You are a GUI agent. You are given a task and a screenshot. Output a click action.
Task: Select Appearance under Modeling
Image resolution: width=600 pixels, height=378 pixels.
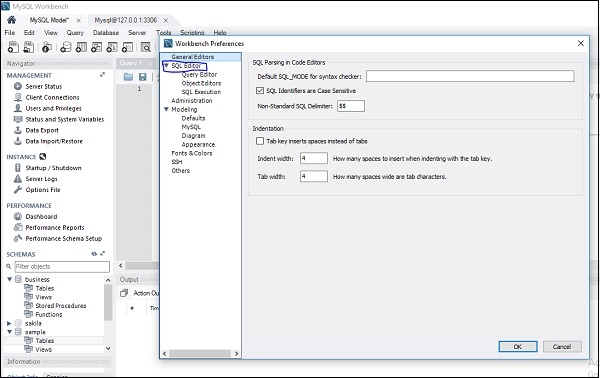pos(198,145)
